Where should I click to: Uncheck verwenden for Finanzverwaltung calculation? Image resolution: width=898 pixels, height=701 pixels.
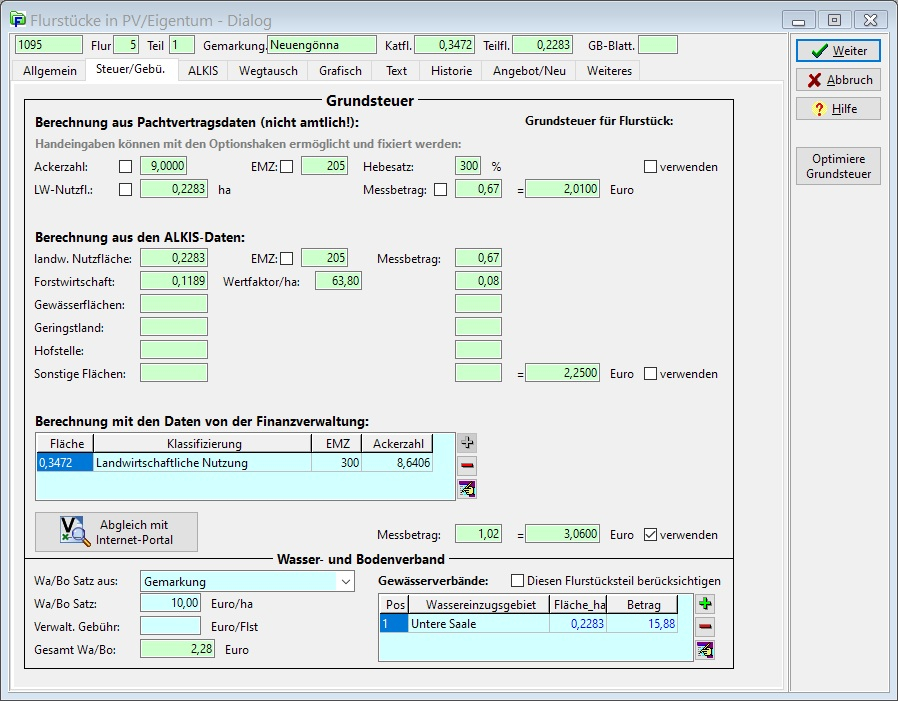pyautogui.click(x=651, y=535)
